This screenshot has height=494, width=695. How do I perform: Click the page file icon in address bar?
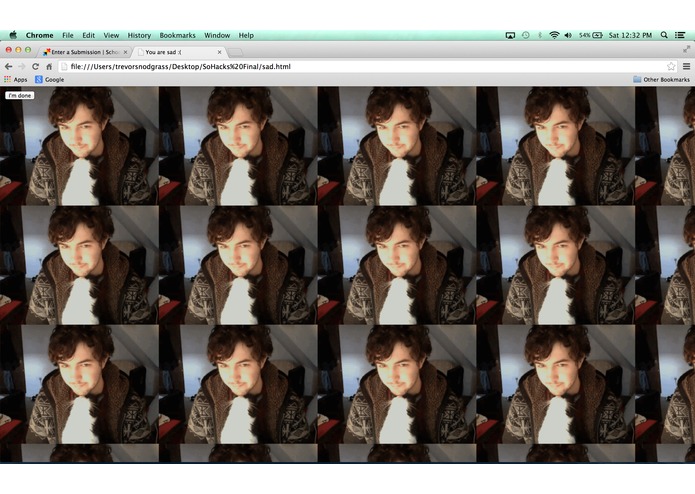pyautogui.click(x=64, y=66)
